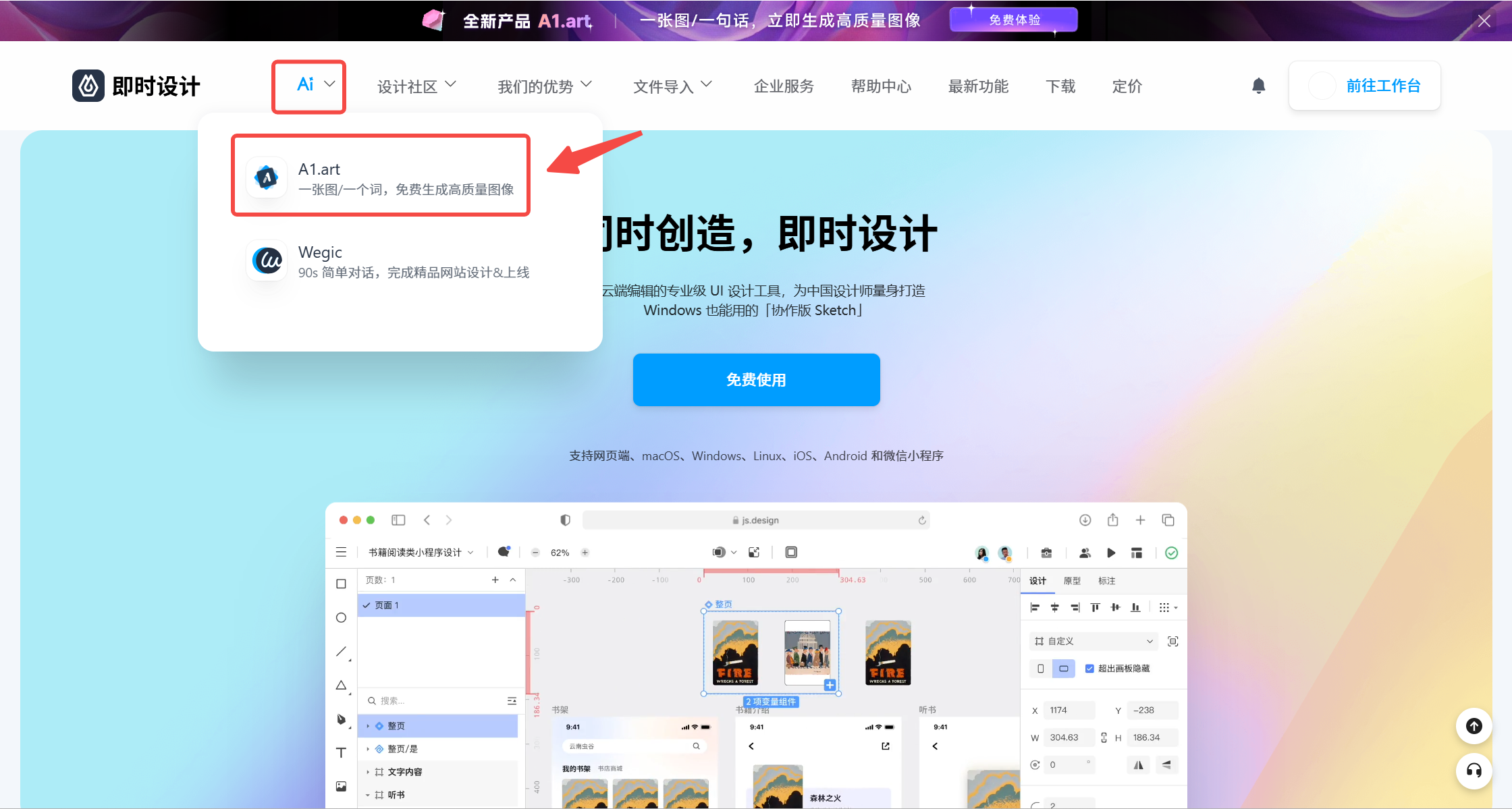Switch to the 设计 tab
Screen dimensions: 1512x809
[x=1037, y=581]
